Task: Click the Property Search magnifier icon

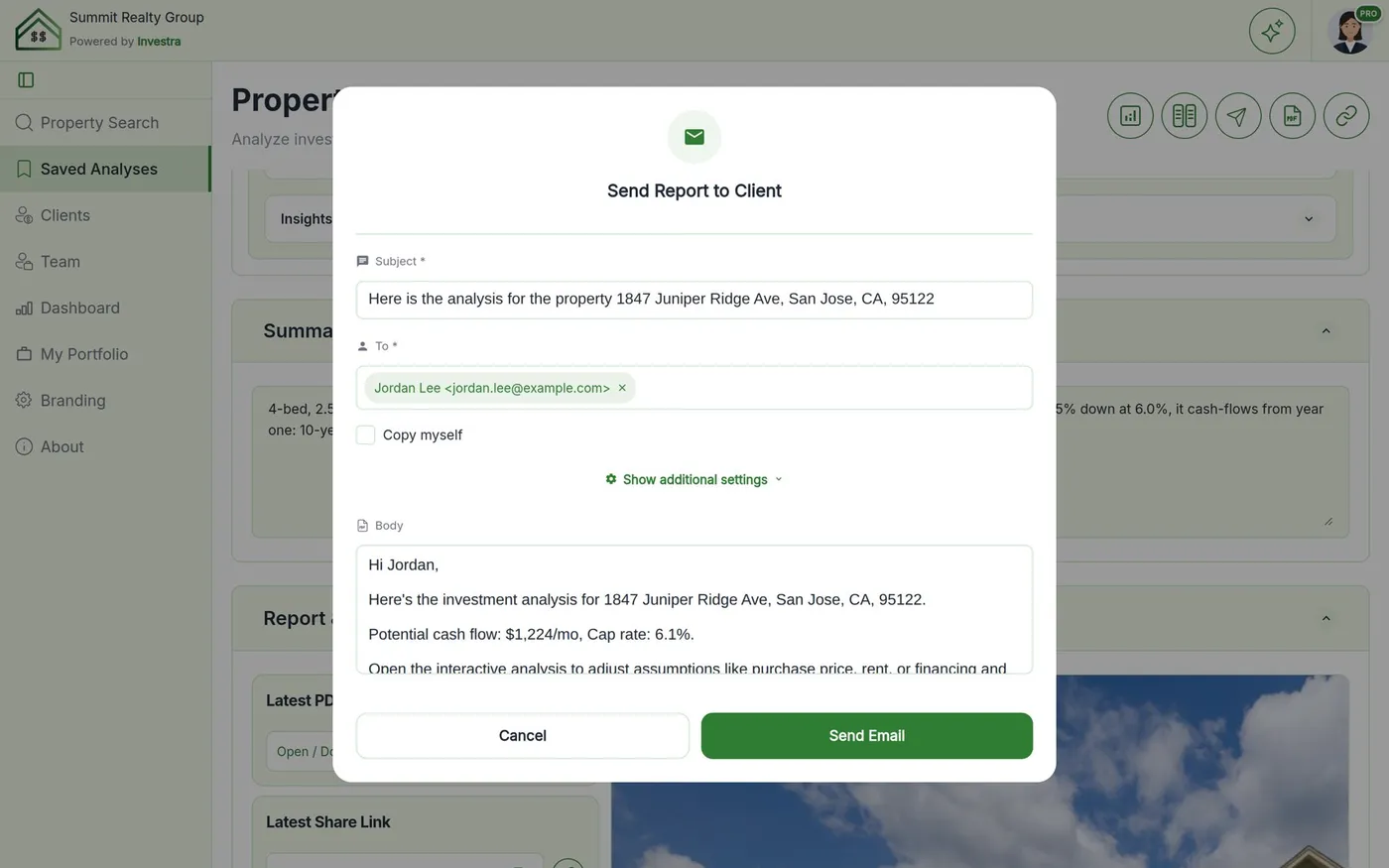Action: 24,123
